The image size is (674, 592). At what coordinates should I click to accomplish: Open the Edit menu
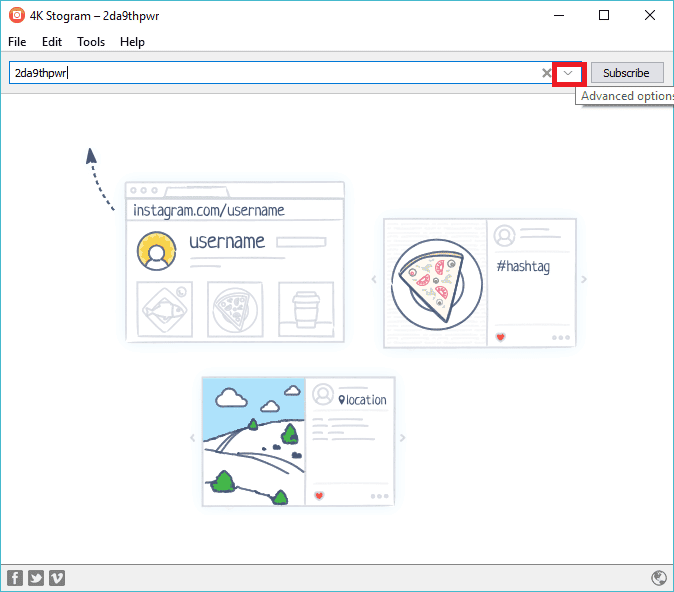click(52, 42)
